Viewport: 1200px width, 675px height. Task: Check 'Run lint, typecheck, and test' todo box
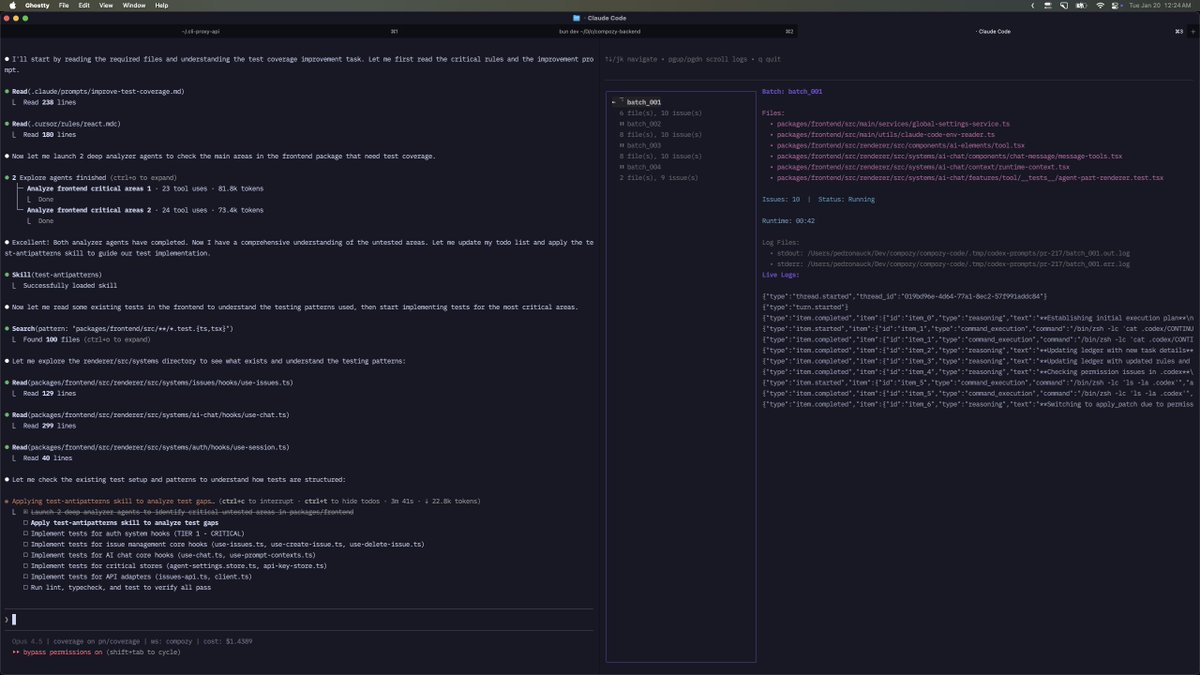pos(25,587)
